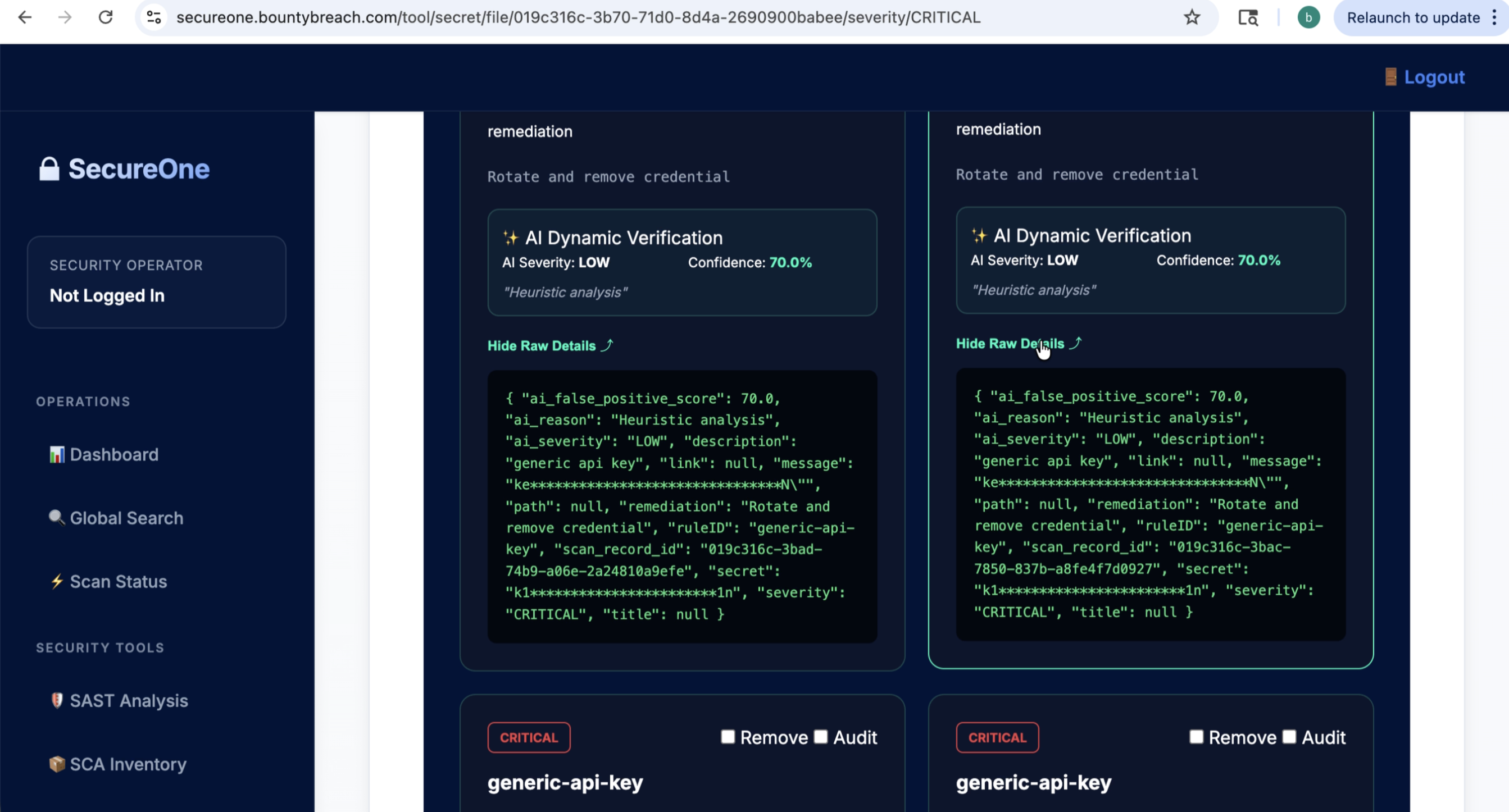1509x812 pixels.
Task: Click the address bar URL
Action: tap(578, 17)
